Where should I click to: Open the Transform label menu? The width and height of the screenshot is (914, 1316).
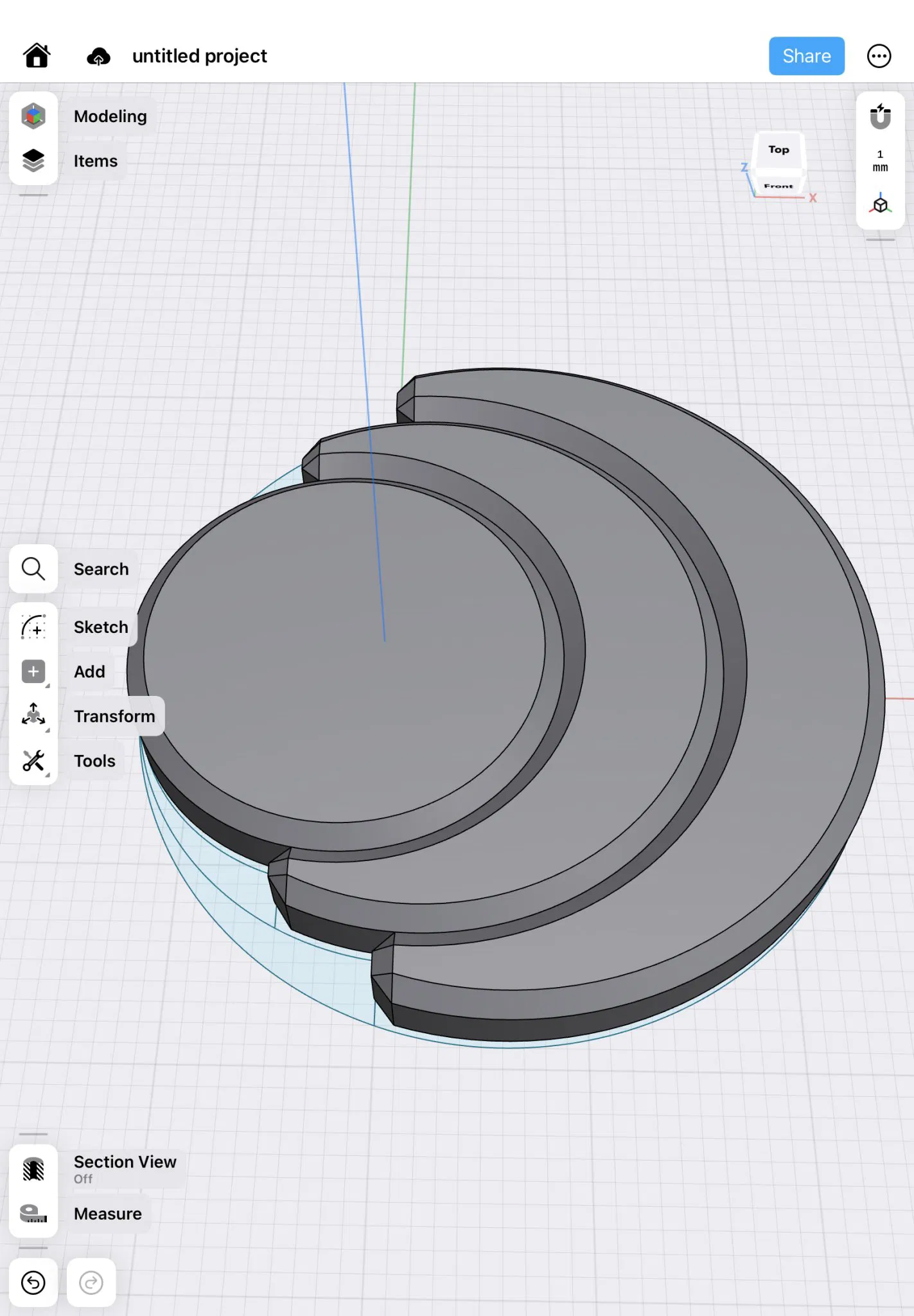pos(114,716)
